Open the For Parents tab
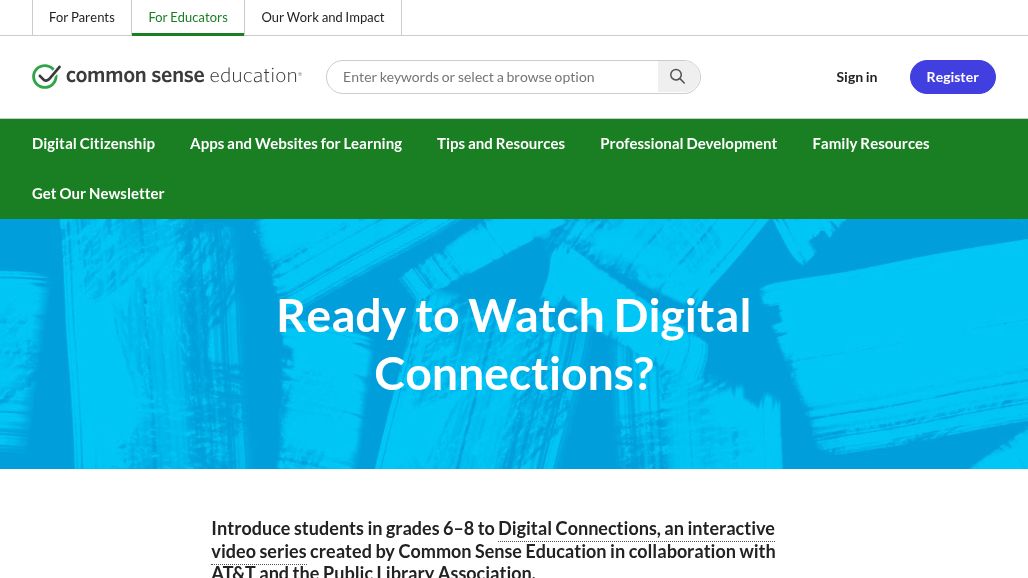1028x578 pixels. [x=82, y=18]
